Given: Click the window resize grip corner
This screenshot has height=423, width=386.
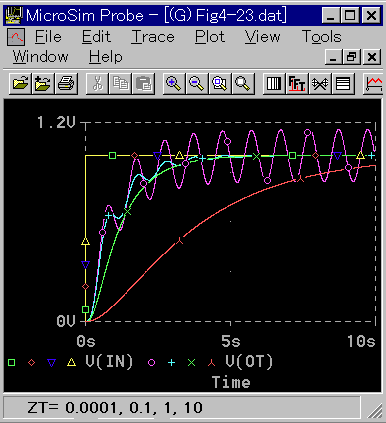Looking at the screenshot, I should point(374,410).
